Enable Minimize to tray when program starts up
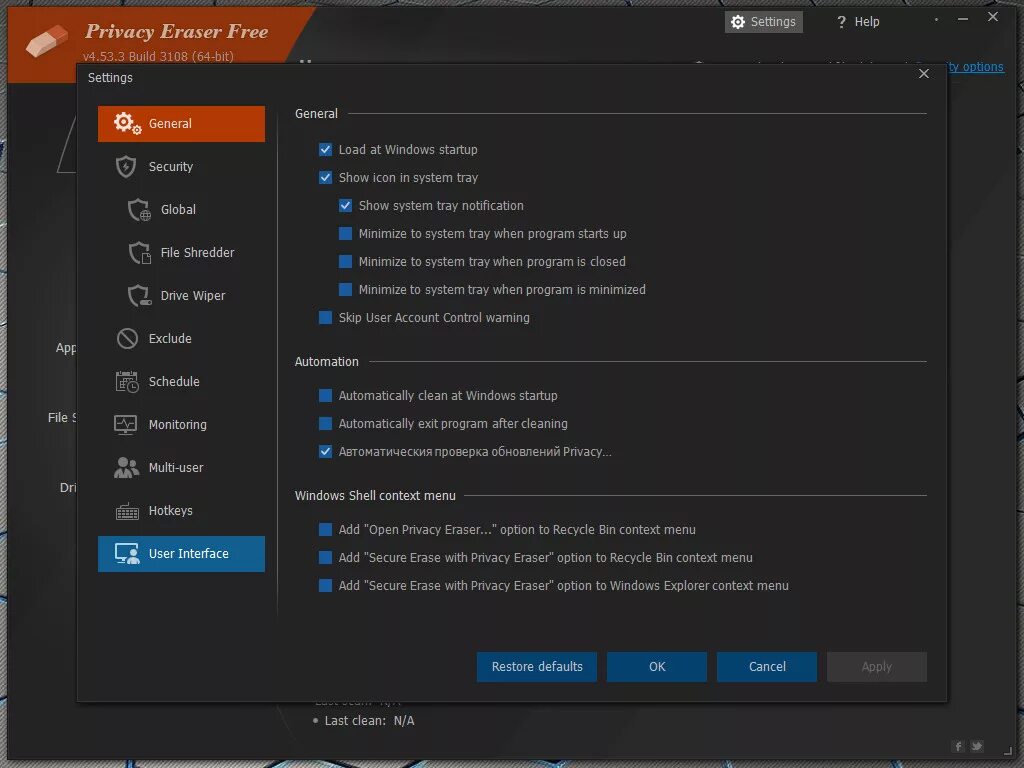 345,234
